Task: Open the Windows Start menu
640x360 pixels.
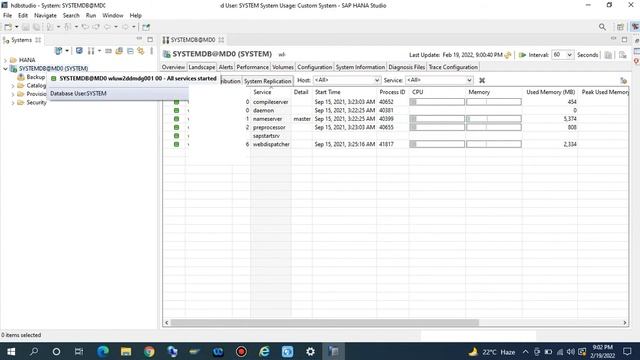Action: point(11,351)
